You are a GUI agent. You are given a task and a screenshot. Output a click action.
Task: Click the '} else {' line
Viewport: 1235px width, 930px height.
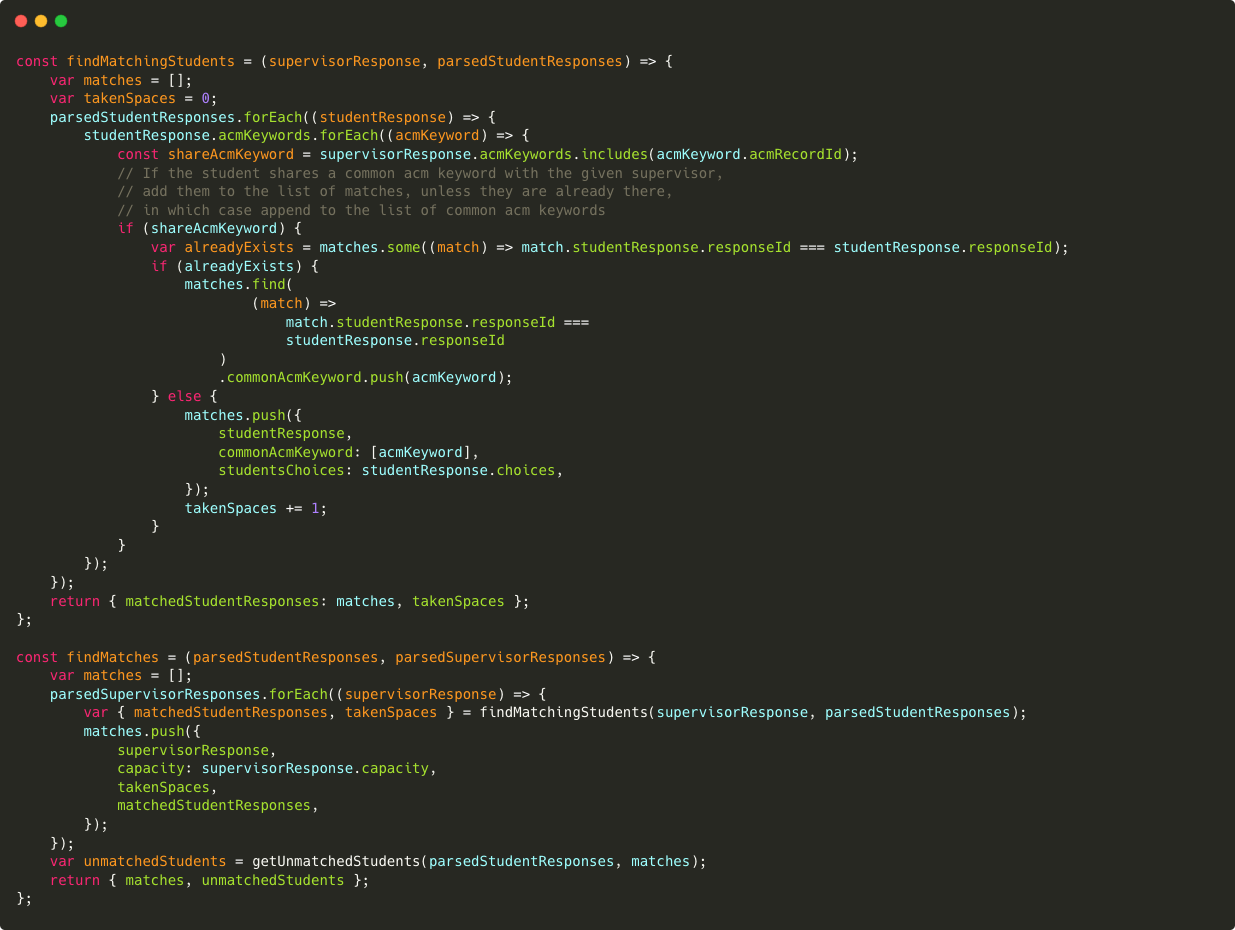pyautogui.click(x=184, y=396)
